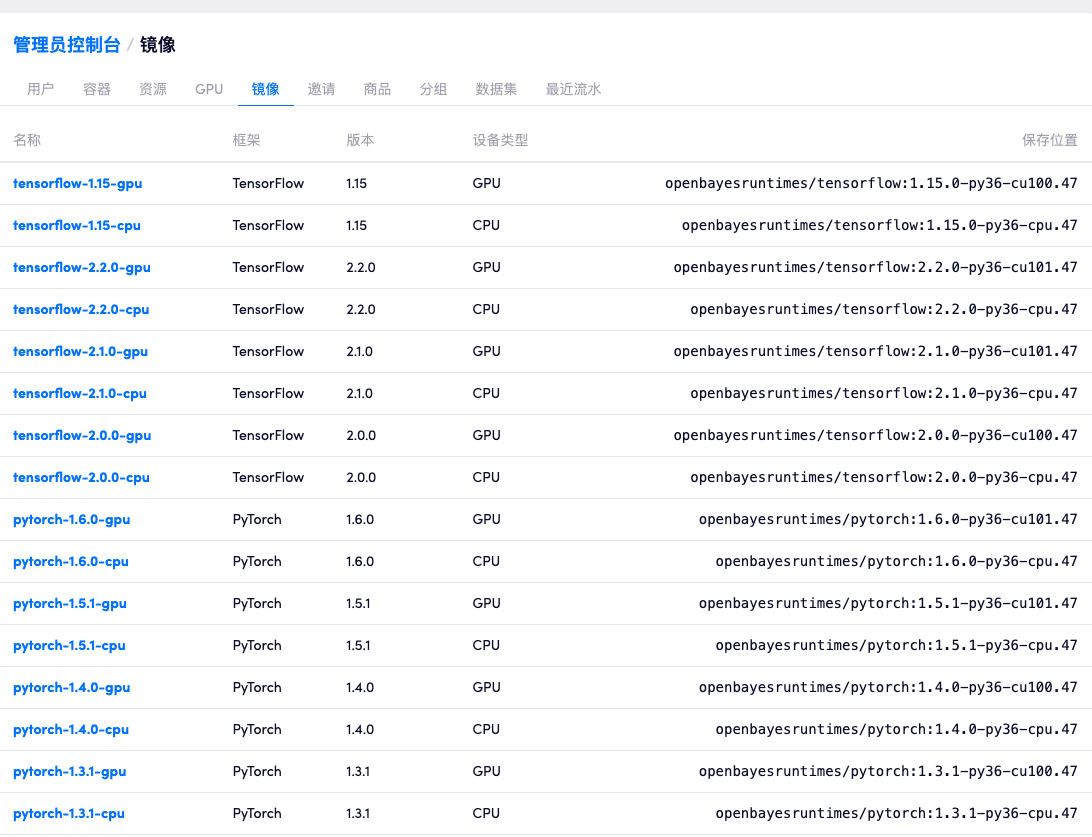1092x837 pixels.
Task: Open the 商品 tab
Action: pyautogui.click(x=377, y=89)
